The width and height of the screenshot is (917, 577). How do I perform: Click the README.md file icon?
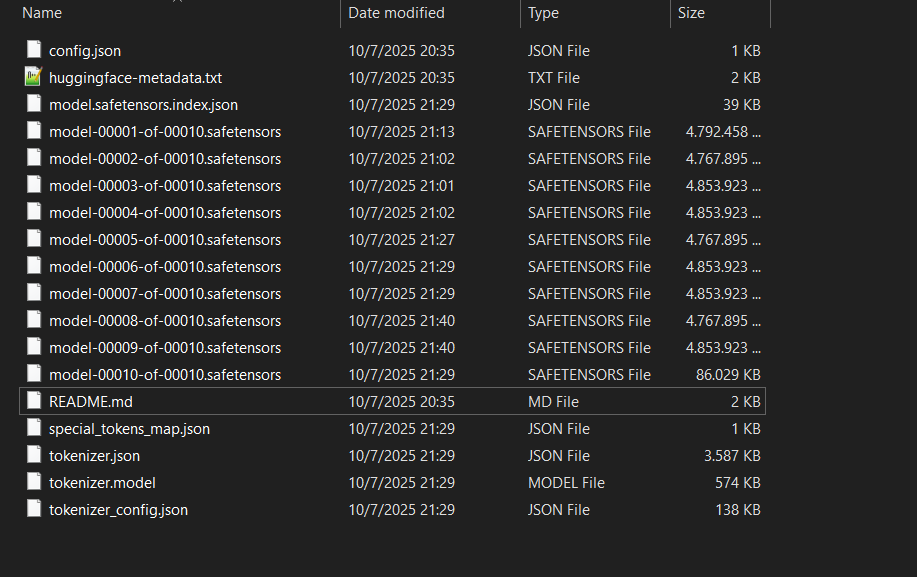click(x=34, y=400)
